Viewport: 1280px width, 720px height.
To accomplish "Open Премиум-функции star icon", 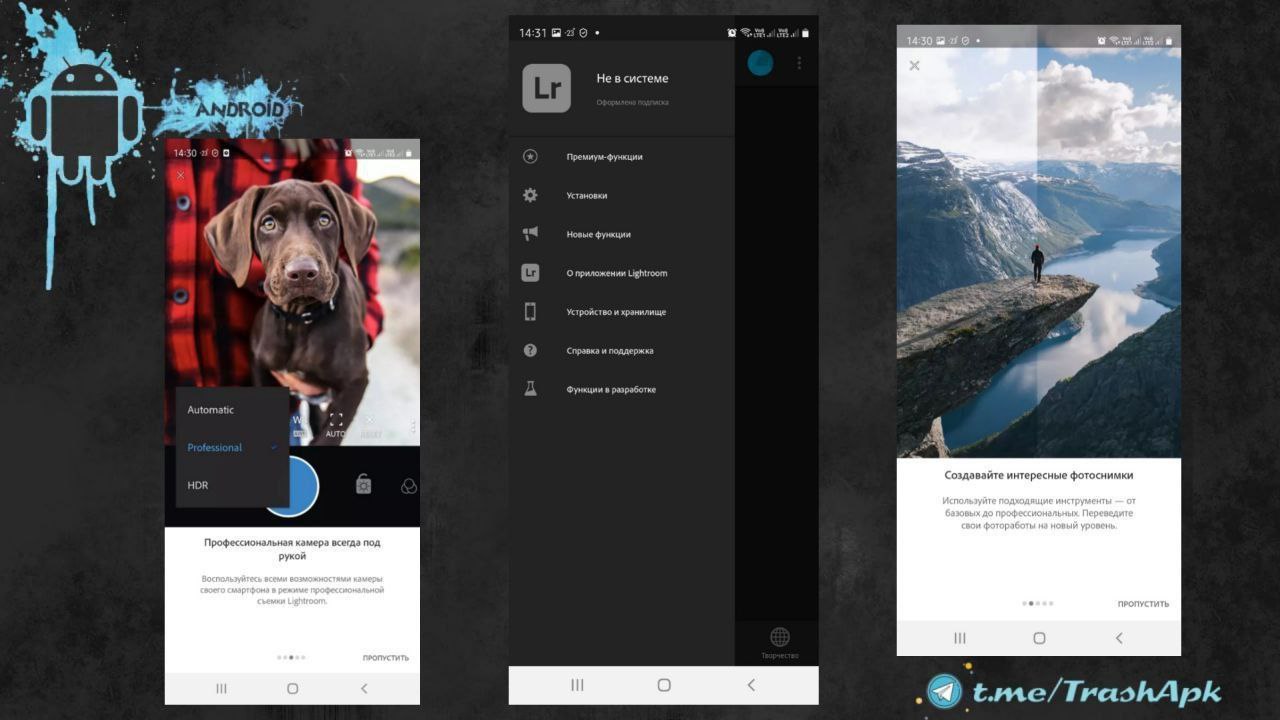I will point(530,156).
